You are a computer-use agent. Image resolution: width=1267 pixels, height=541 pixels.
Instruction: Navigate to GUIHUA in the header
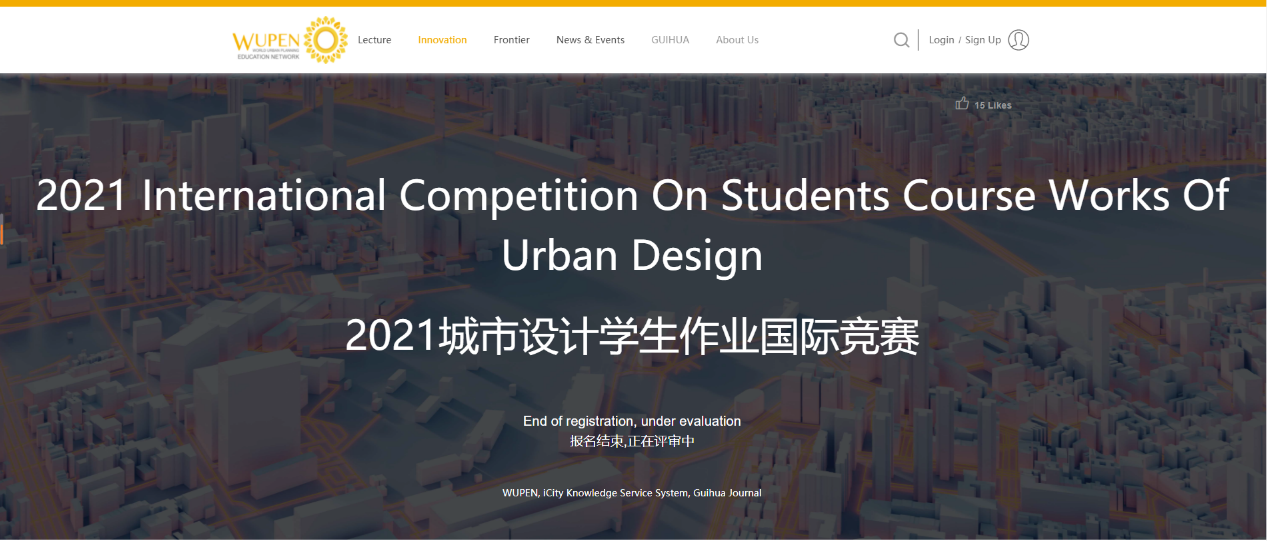(x=670, y=40)
